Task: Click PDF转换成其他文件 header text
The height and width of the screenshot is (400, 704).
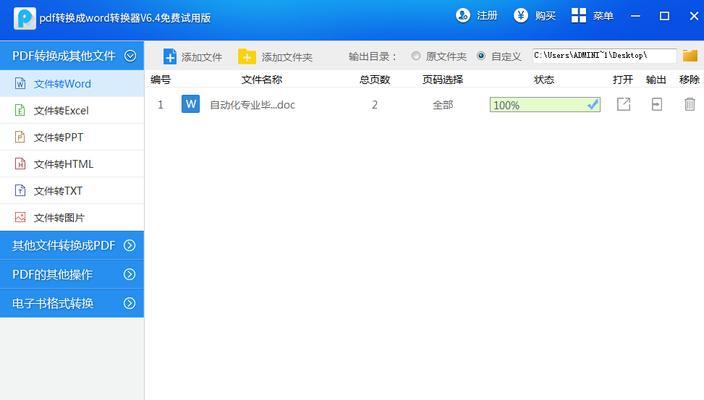Action: pyautogui.click(x=64, y=56)
